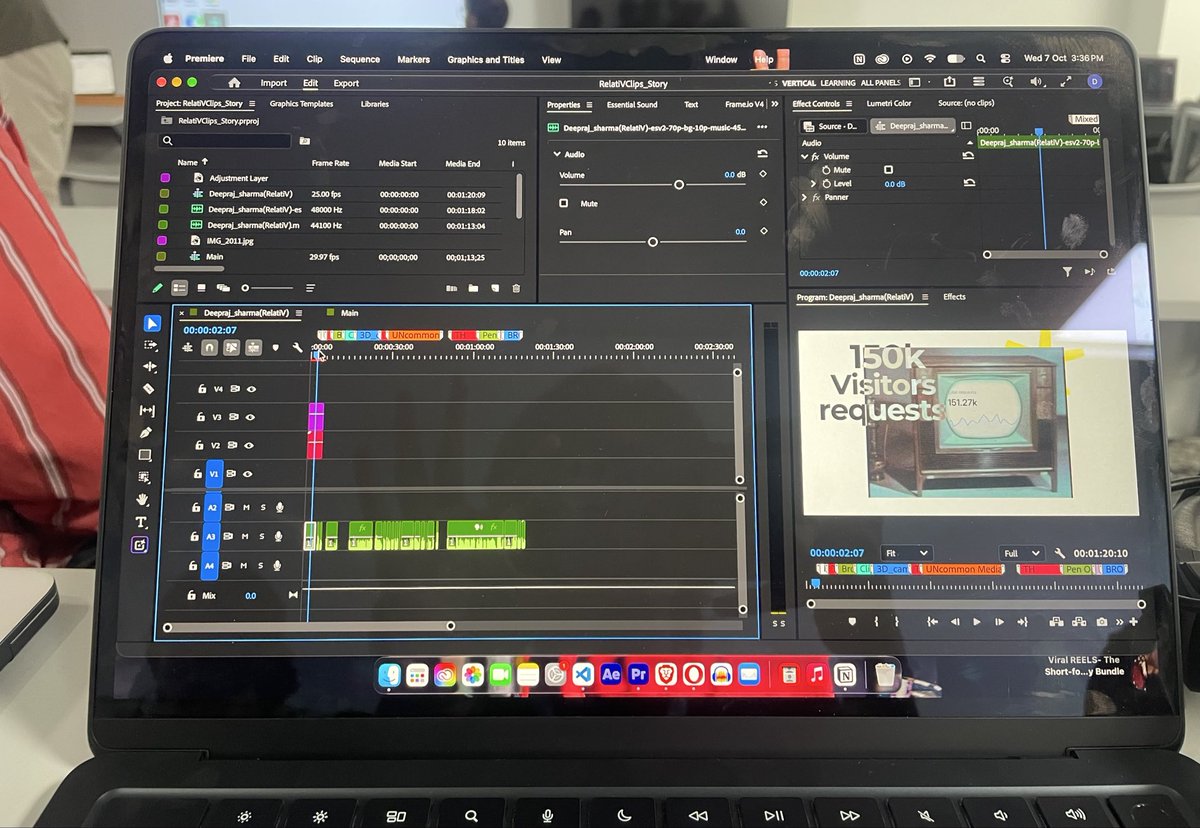Add a marker in the timeline
Image resolution: width=1200 pixels, height=828 pixels.
point(275,348)
